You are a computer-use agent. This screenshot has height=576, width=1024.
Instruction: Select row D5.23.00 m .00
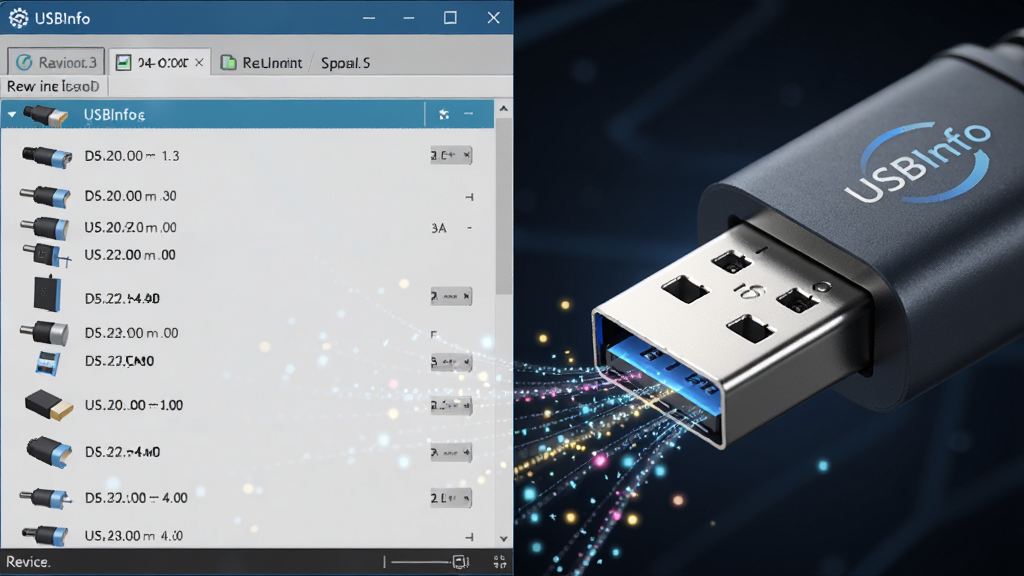[x=131, y=333]
